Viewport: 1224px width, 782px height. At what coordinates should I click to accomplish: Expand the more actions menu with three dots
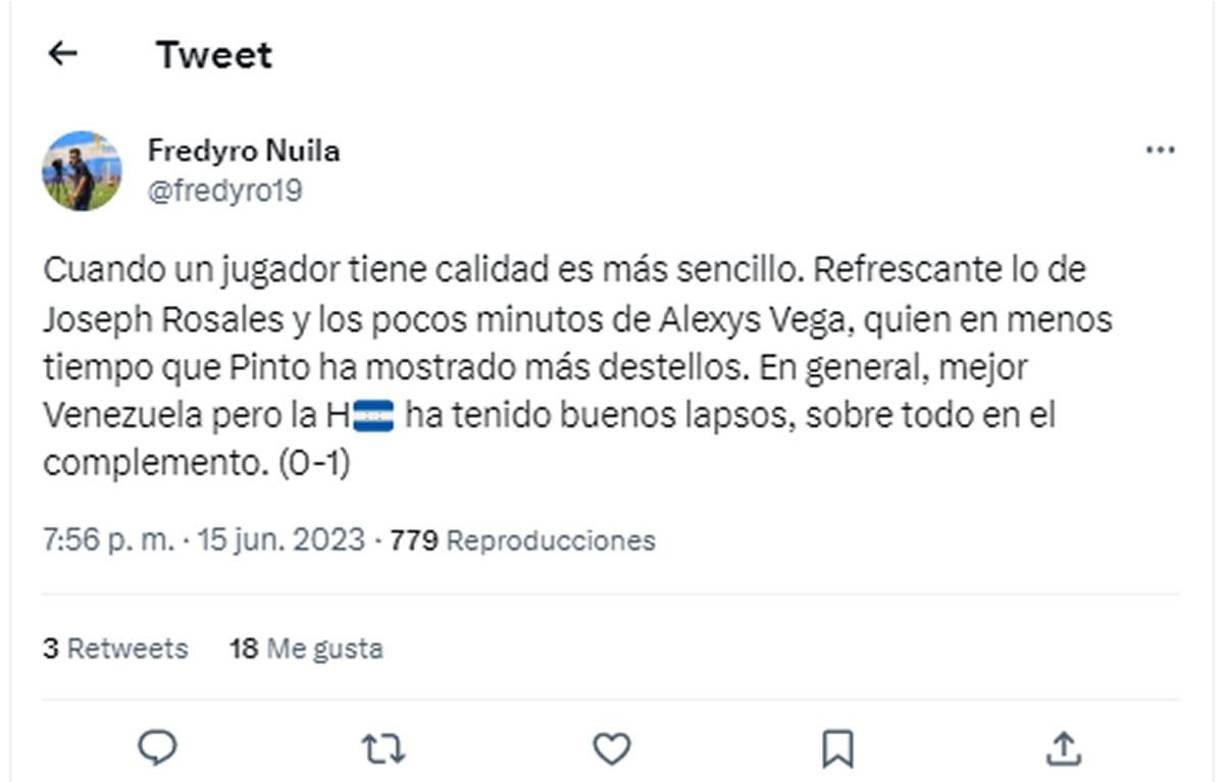[x=1160, y=148]
